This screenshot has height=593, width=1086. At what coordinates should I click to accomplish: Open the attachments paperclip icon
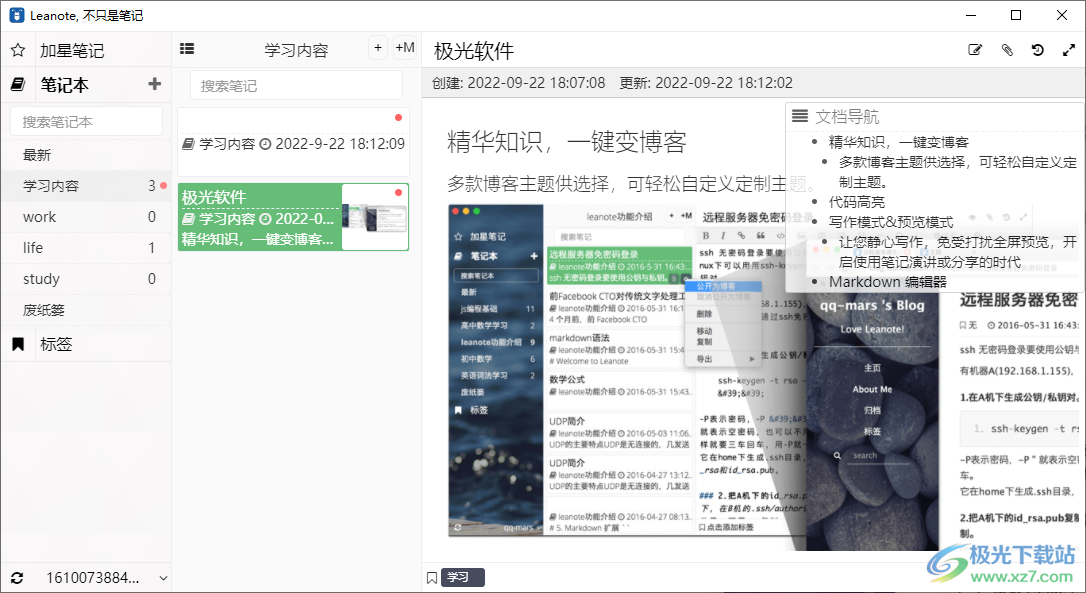pyautogui.click(x=1007, y=50)
